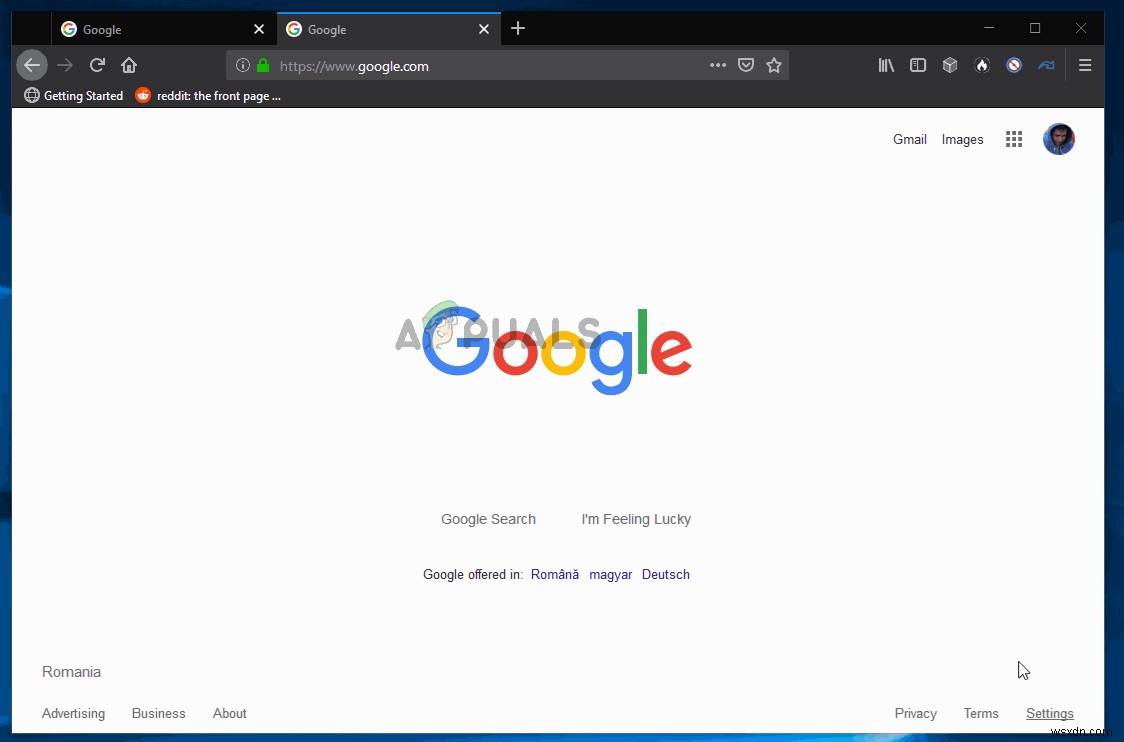Open the page actions ellipsis icon
The width and height of the screenshot is (1124, 742).
(718, 65)
